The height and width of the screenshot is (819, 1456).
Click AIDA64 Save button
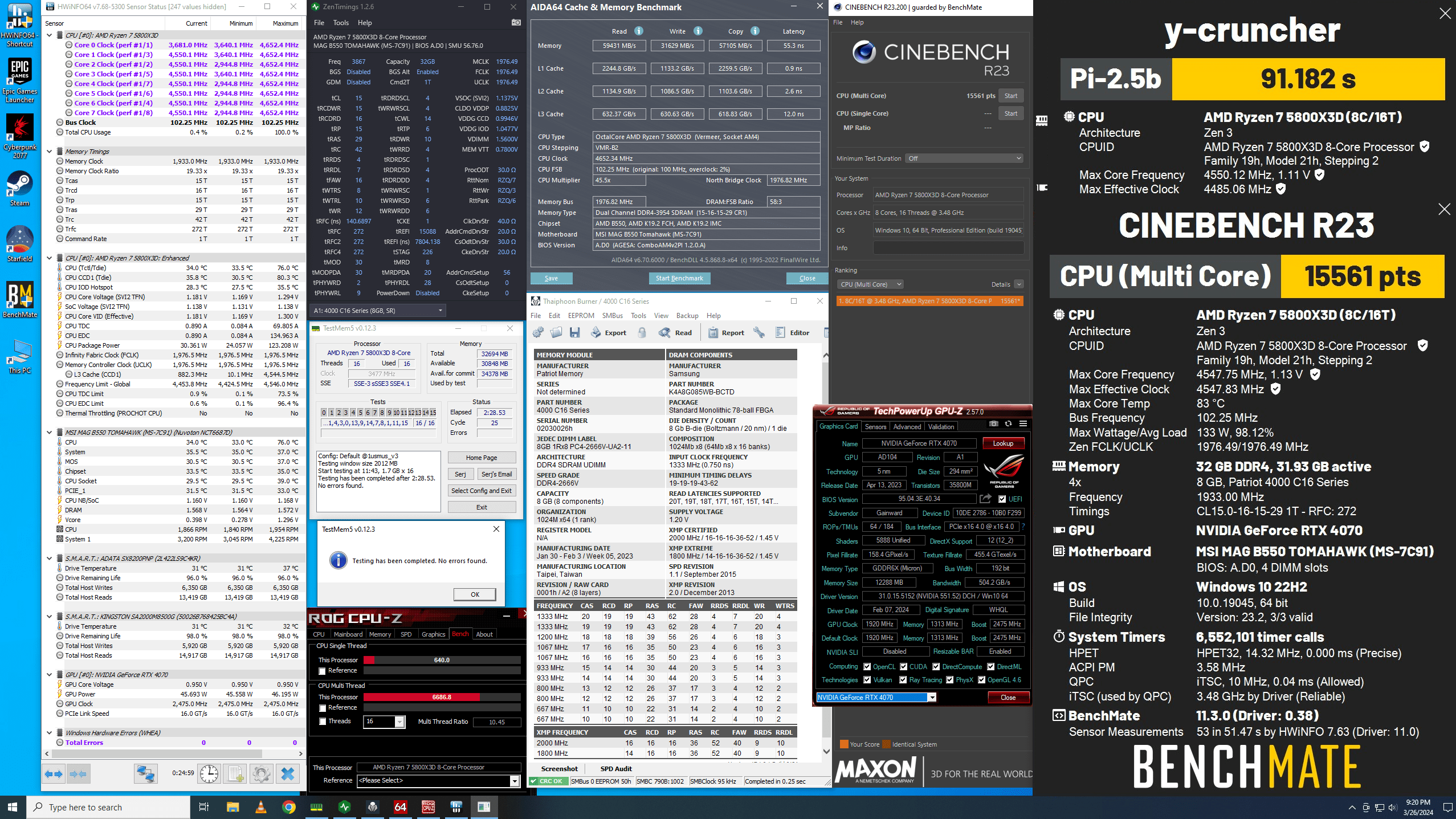(551, 278)
